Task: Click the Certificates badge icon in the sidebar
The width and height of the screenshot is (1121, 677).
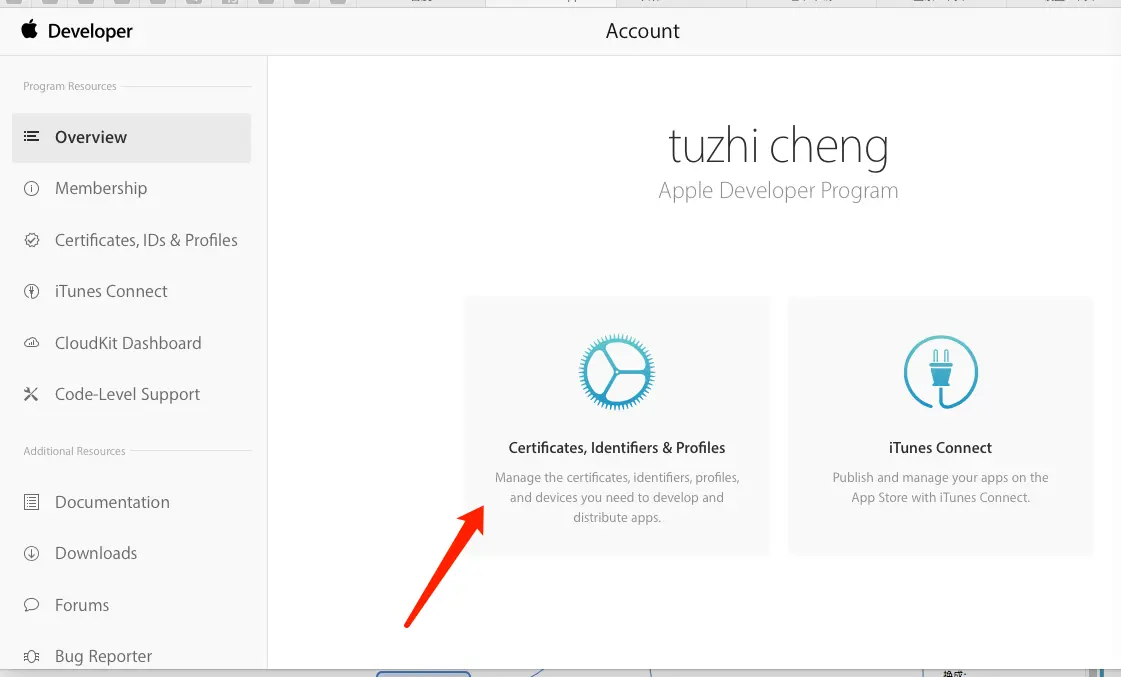Action: click(x=31, y=240)
